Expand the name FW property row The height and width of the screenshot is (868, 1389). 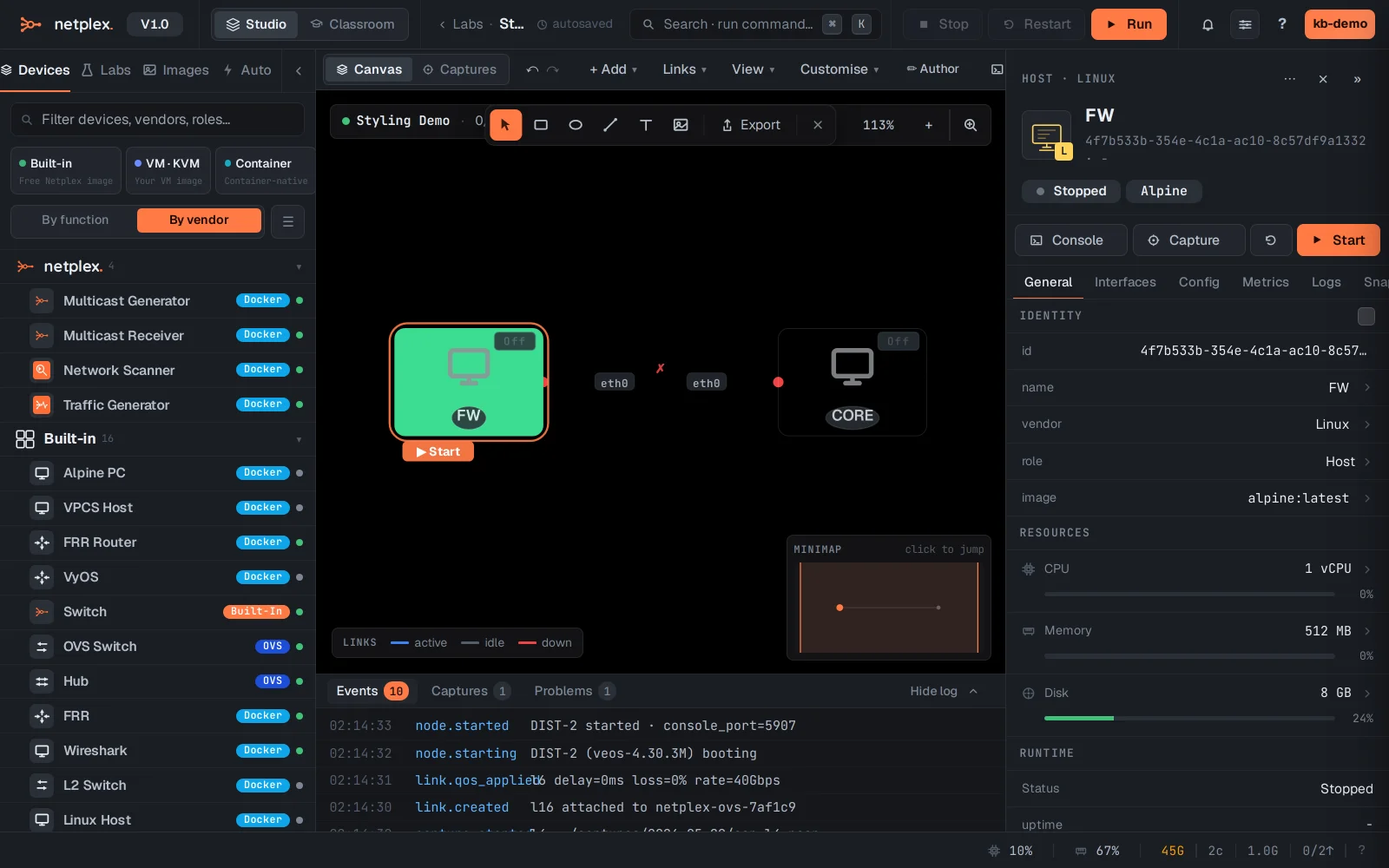1196,388
